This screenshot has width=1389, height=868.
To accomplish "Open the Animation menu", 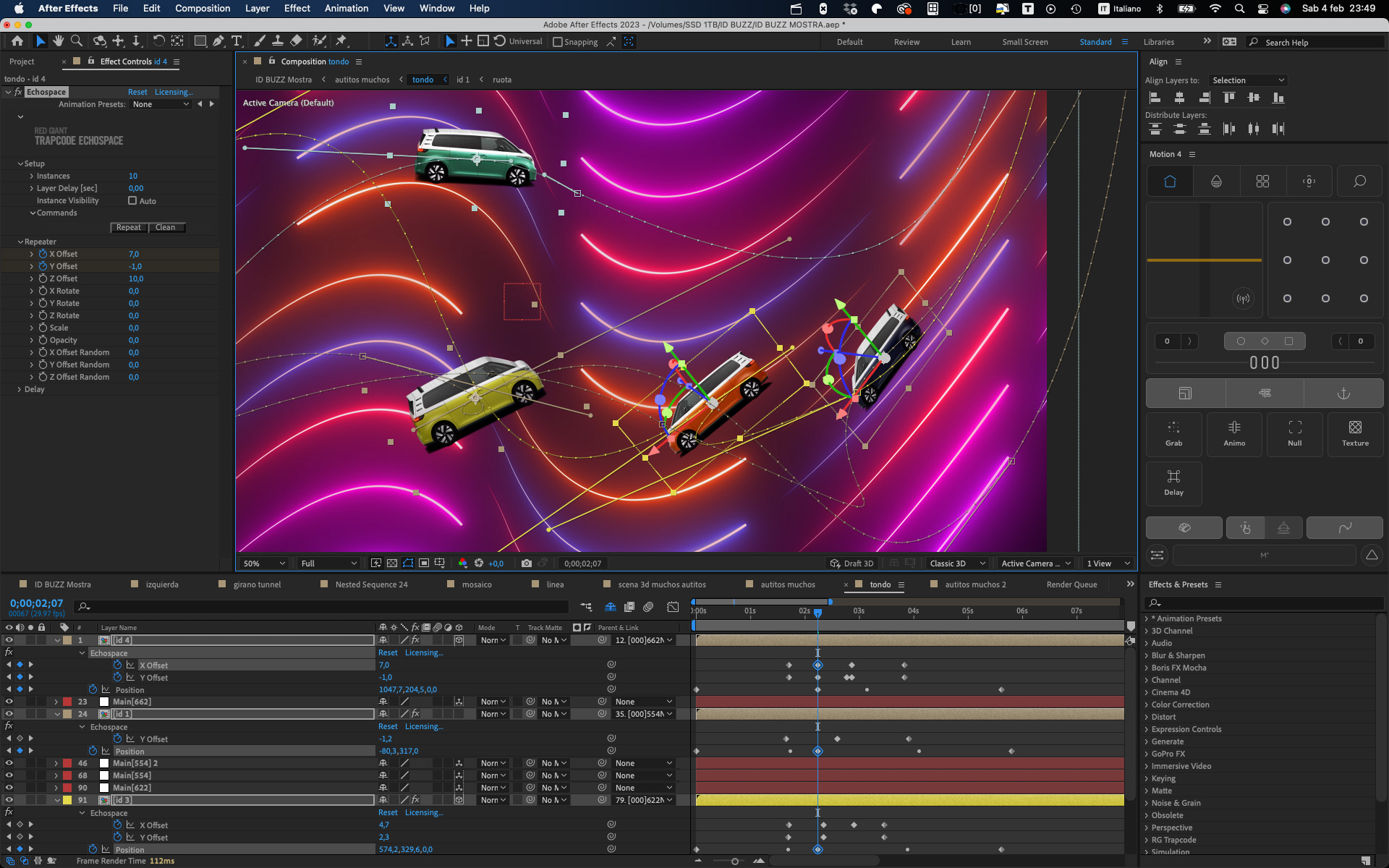I will [x=346, y=8].
